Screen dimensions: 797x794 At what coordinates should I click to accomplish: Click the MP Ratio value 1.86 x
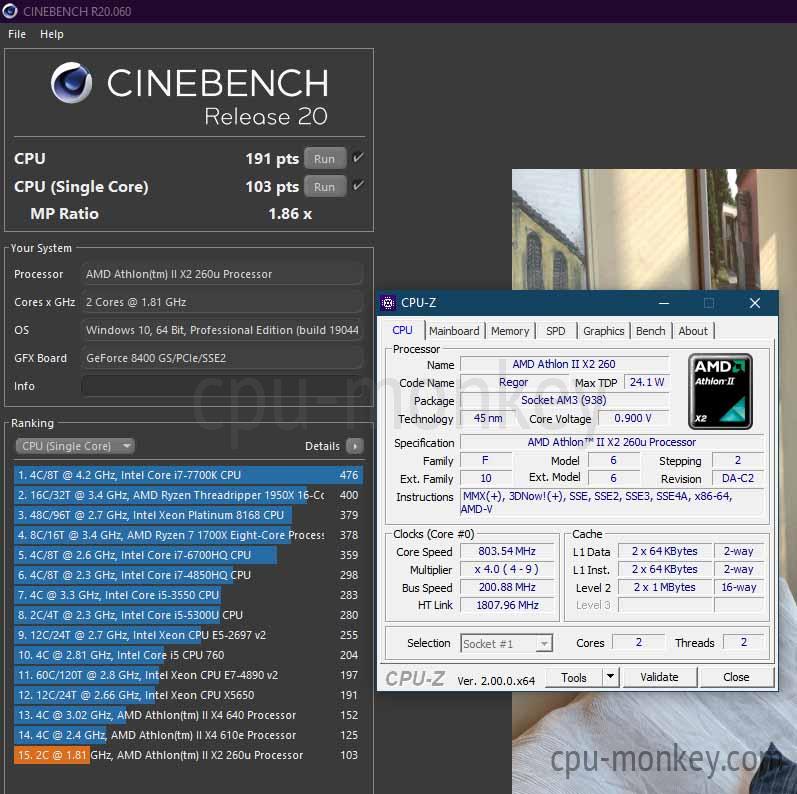pos(290,213)
